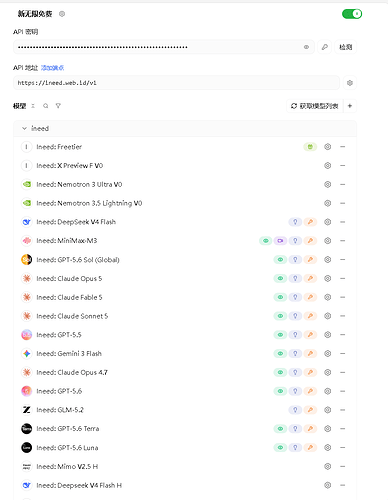Image resolution: width=388 pixels, height=500 pixels.
Task: Remove GPT-5.6 Luna model
Action: point(342,447)
